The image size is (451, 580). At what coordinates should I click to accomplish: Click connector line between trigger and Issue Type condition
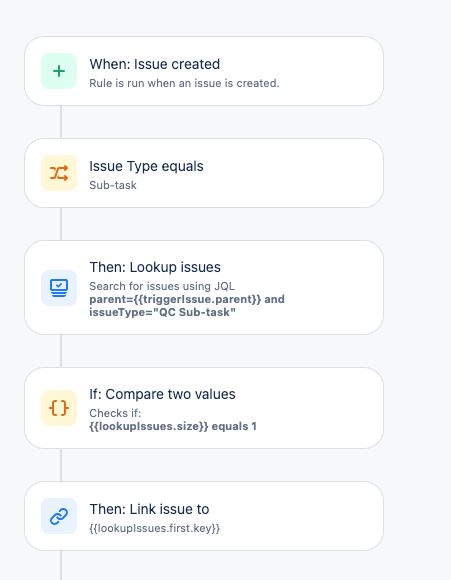tap(61, 122)
